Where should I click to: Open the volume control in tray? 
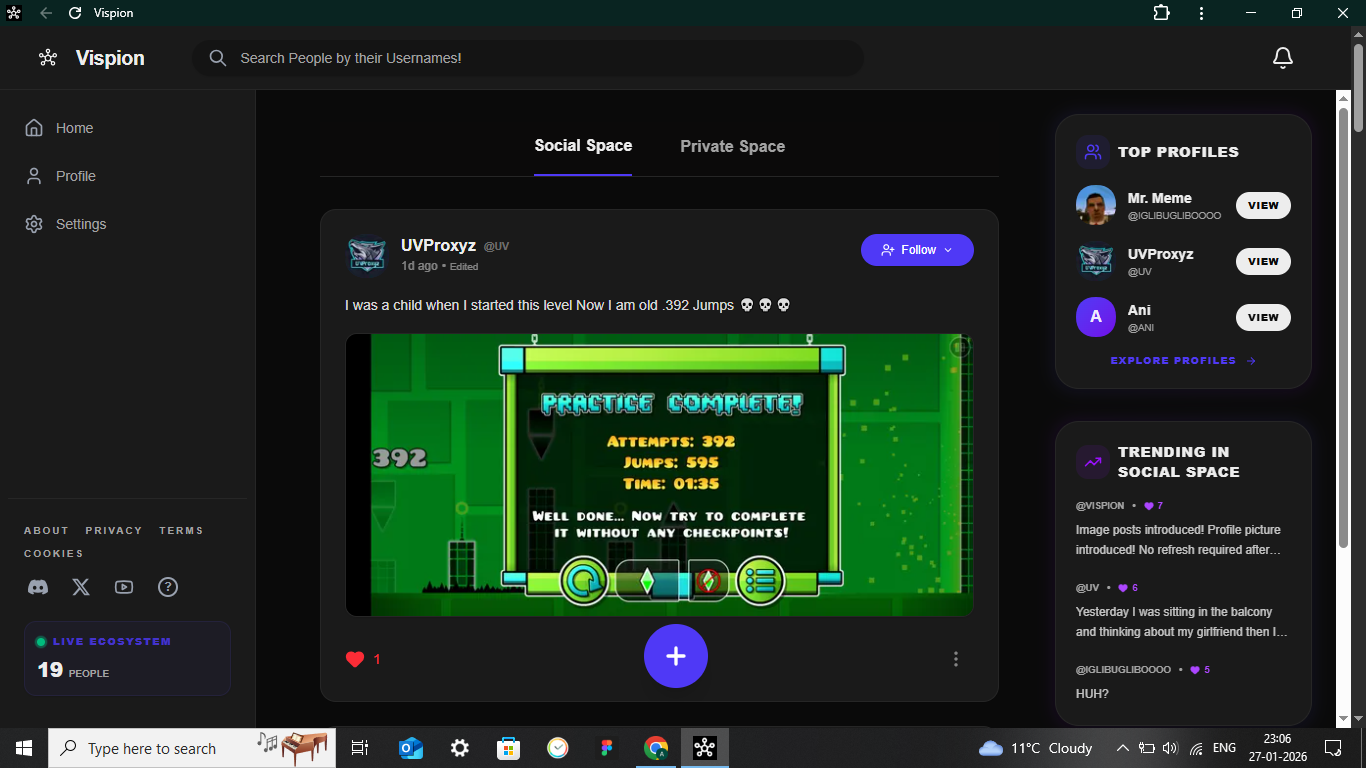coord(1171,748)
